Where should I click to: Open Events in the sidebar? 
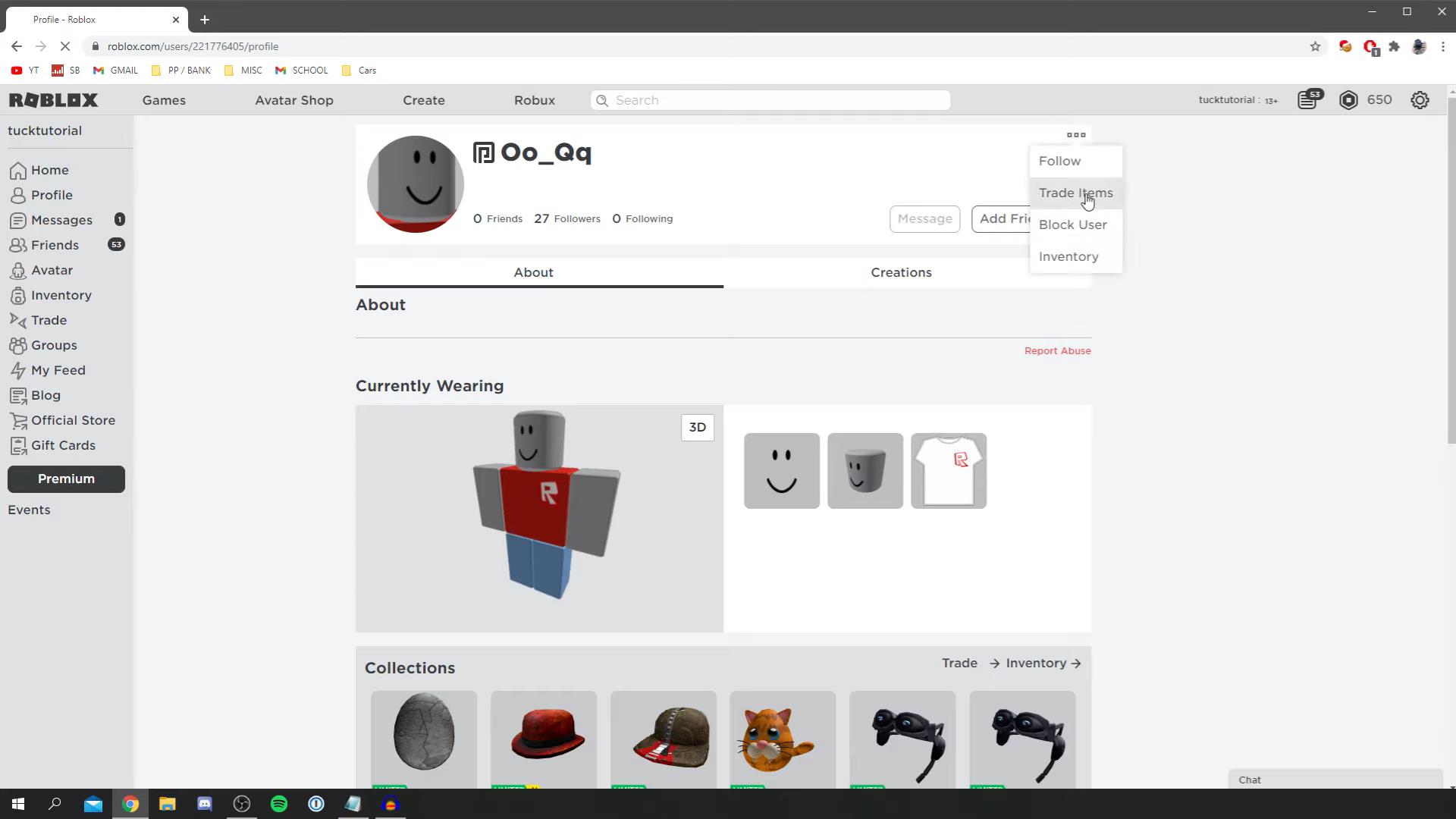[29, 510]
